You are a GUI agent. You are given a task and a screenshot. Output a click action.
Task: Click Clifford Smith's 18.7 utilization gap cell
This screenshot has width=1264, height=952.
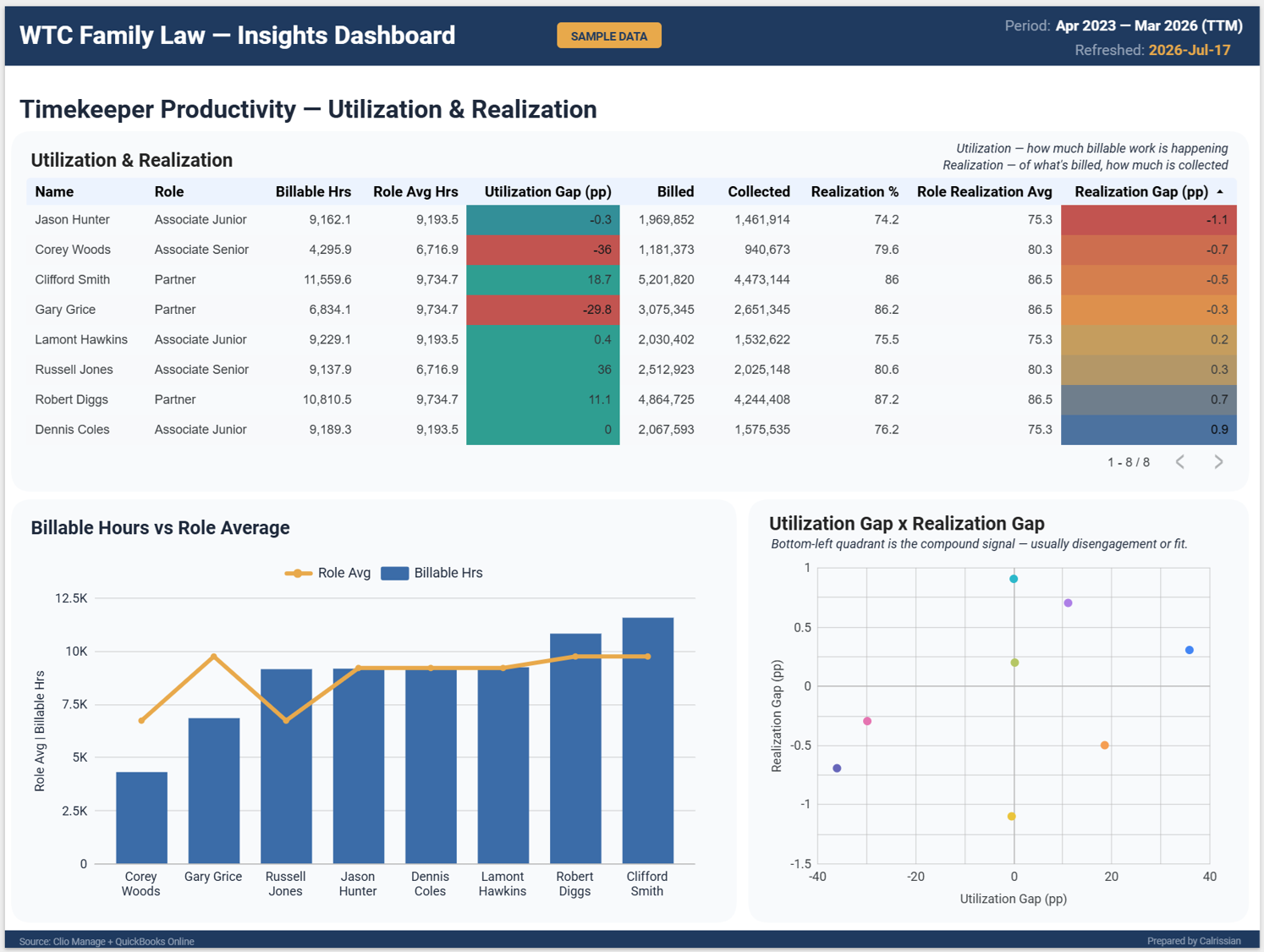543,280
